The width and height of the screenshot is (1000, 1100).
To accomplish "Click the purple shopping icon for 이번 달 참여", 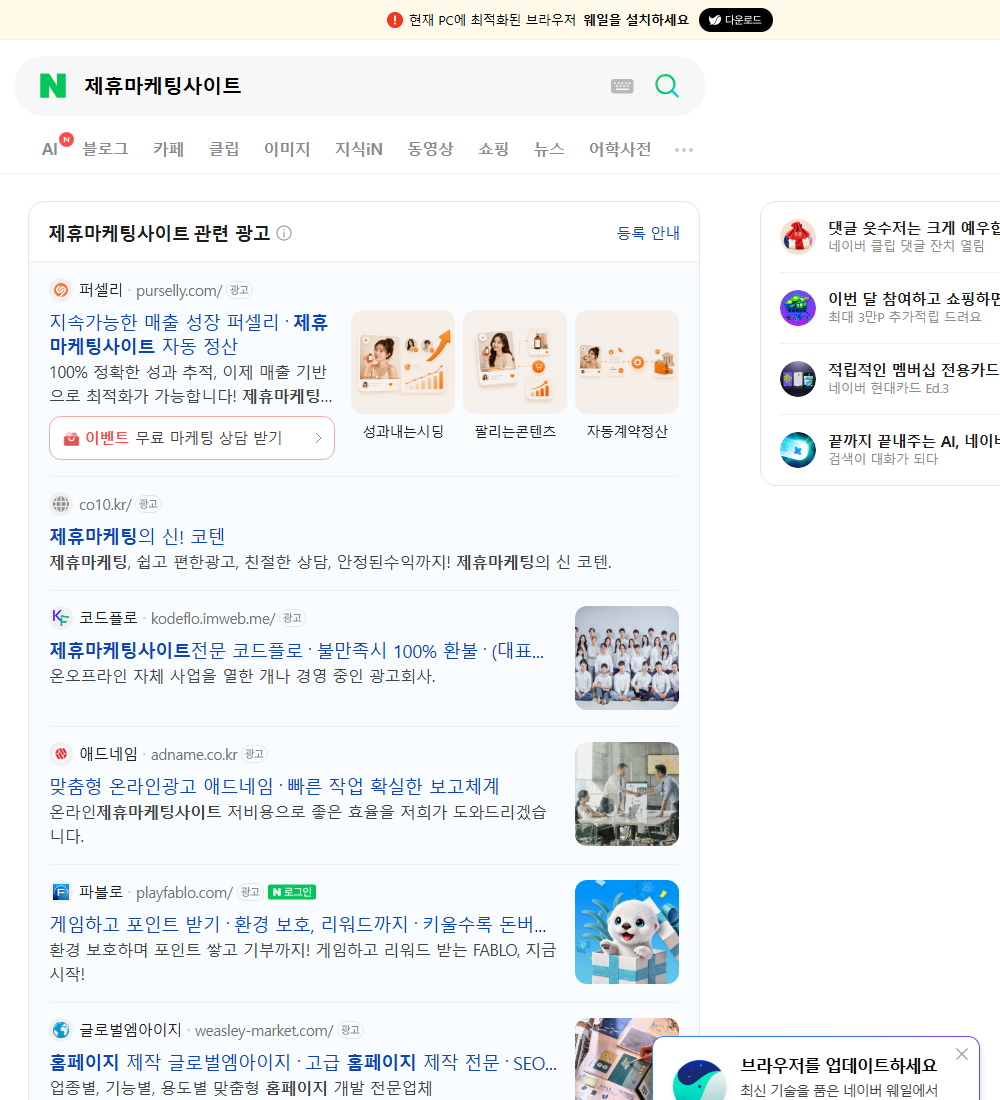I will (x=798, y=307).
